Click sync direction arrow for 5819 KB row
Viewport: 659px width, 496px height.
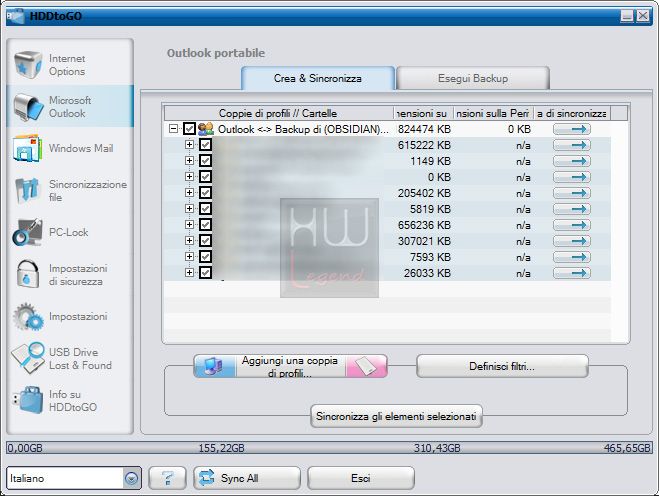click(572, 209)
